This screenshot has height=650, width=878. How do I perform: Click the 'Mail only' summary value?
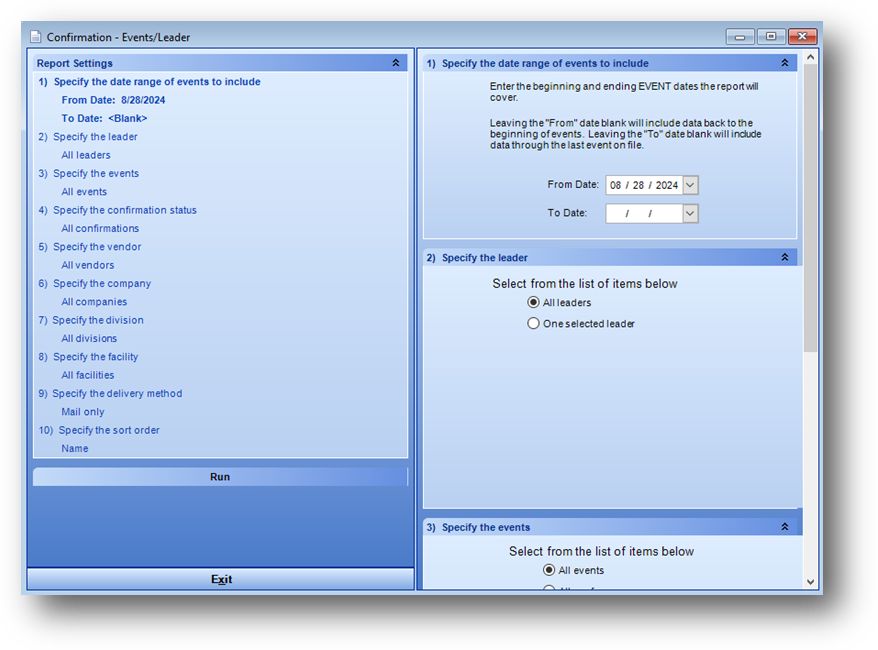pyautogui.click(x=83, y=411)
